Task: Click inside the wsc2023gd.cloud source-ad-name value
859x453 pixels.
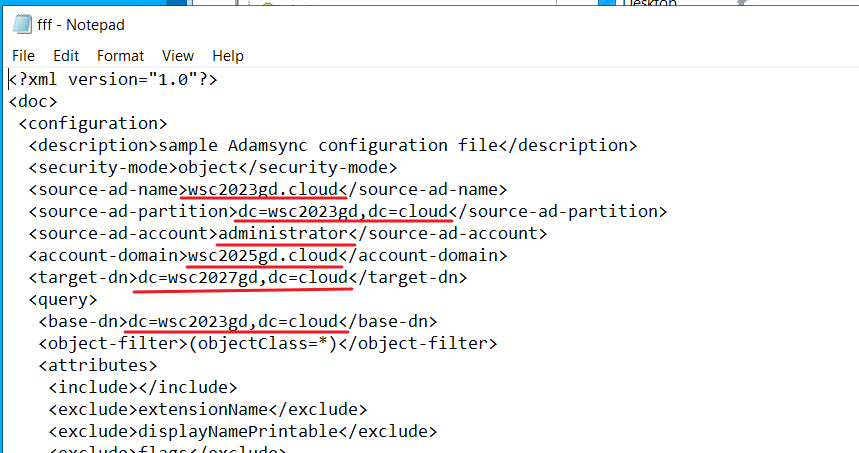Action: [x=262, y=190]
